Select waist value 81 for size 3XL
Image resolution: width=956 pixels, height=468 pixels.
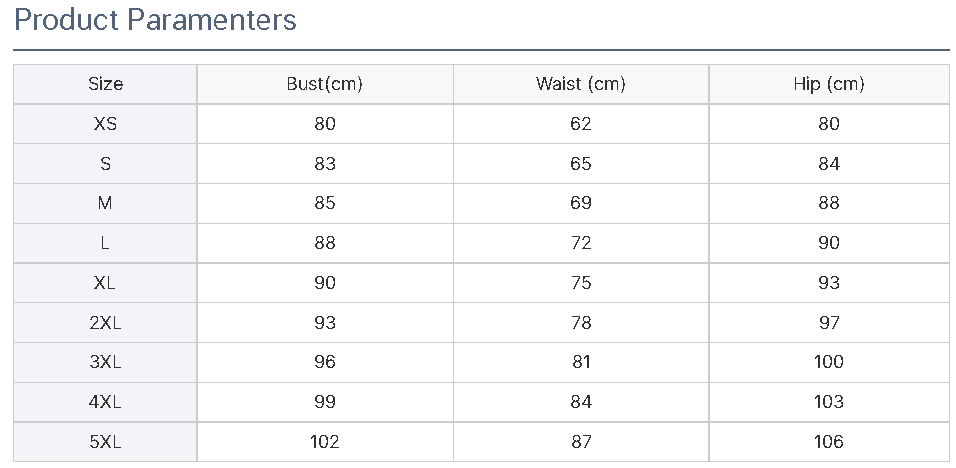[581, 362]
